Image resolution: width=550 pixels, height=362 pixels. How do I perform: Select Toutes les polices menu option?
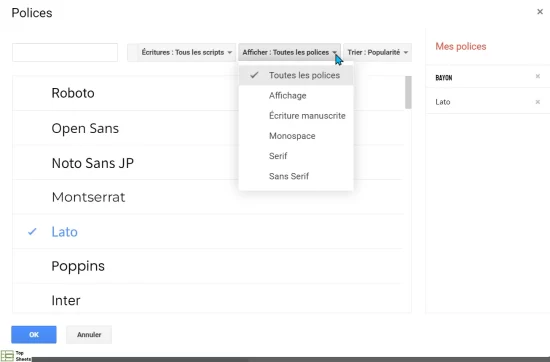(x=296, y=75)
